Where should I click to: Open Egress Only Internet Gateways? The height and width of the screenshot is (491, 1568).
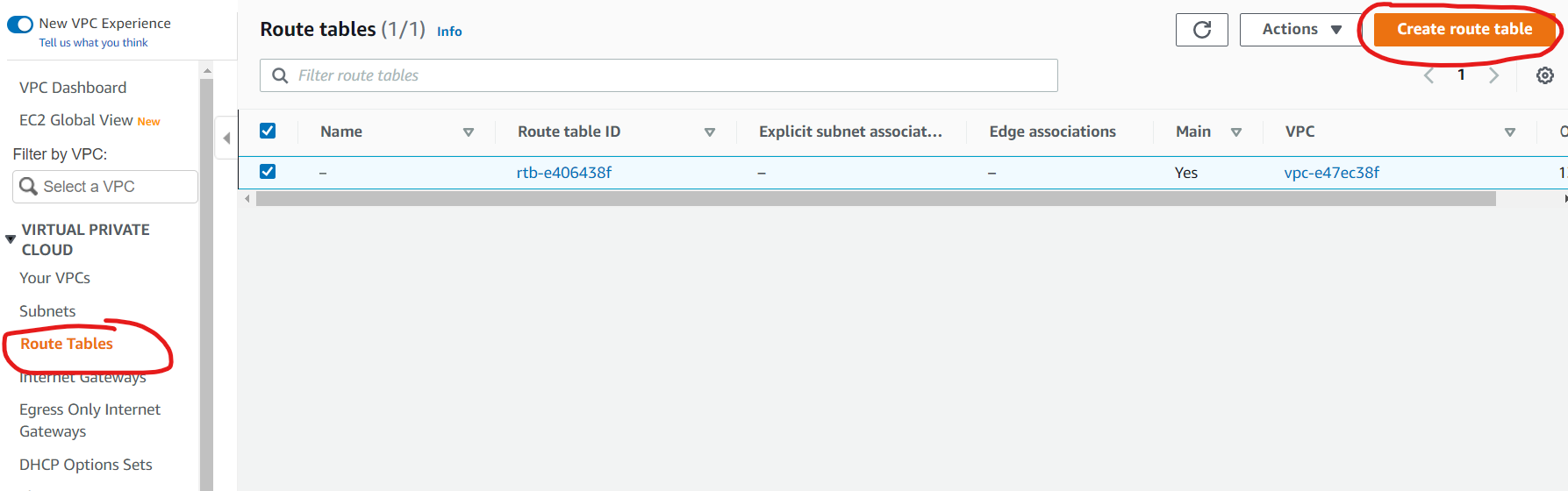click(x=89, y=420)
